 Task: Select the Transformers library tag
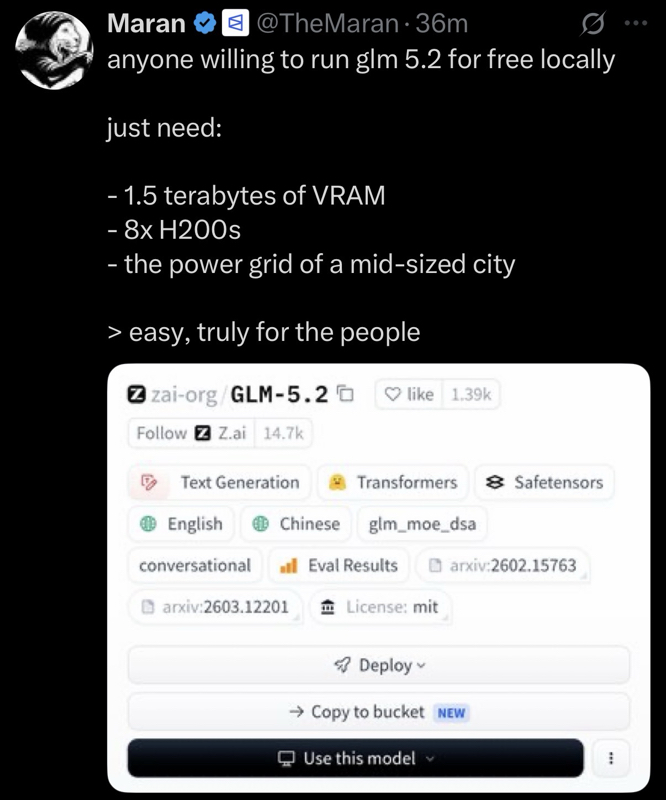click(392, 482)
